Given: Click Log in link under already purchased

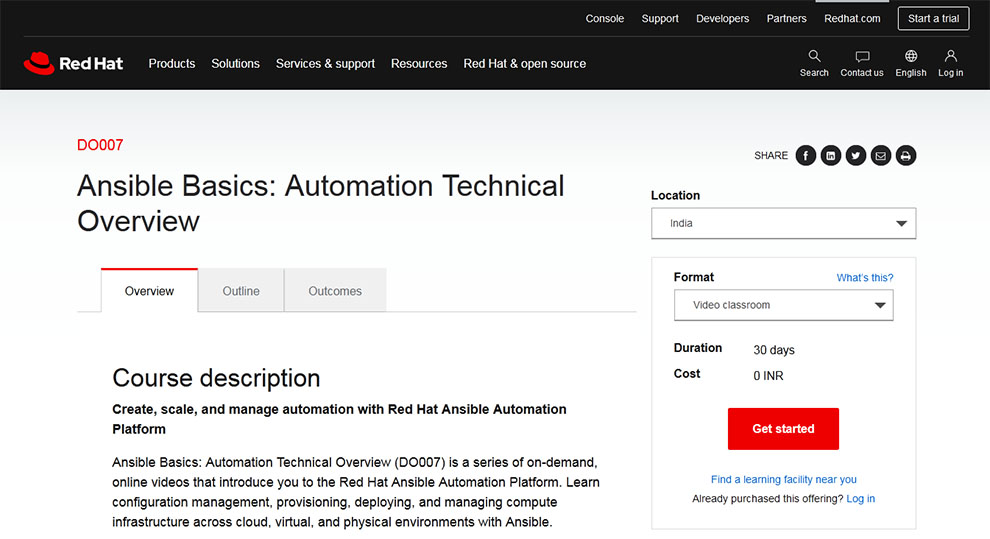Looking at the screenshot, I should (x=861, y=499).
